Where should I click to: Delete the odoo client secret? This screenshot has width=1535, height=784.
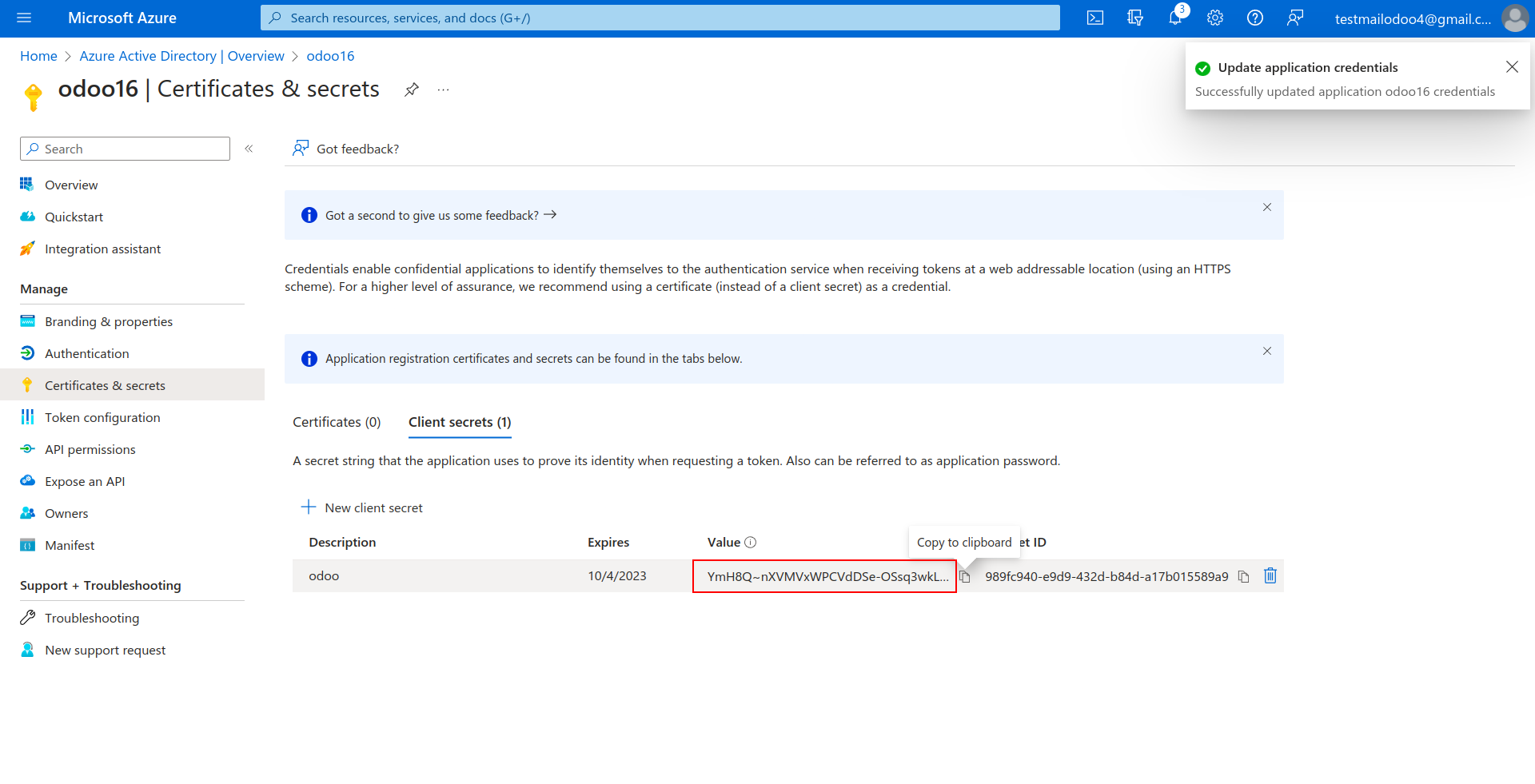1270,575
